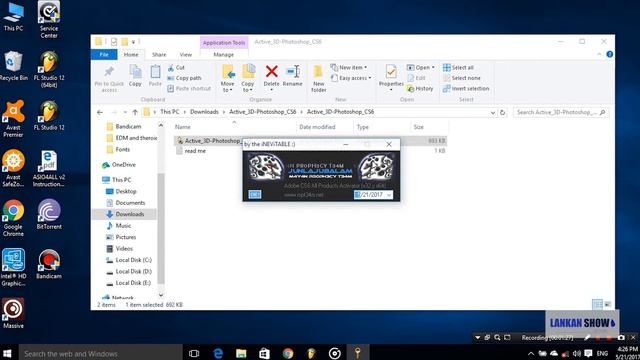Click the Search the web and Windows box
The width and height of the screenshot is (640, 360).
[101, 353]
